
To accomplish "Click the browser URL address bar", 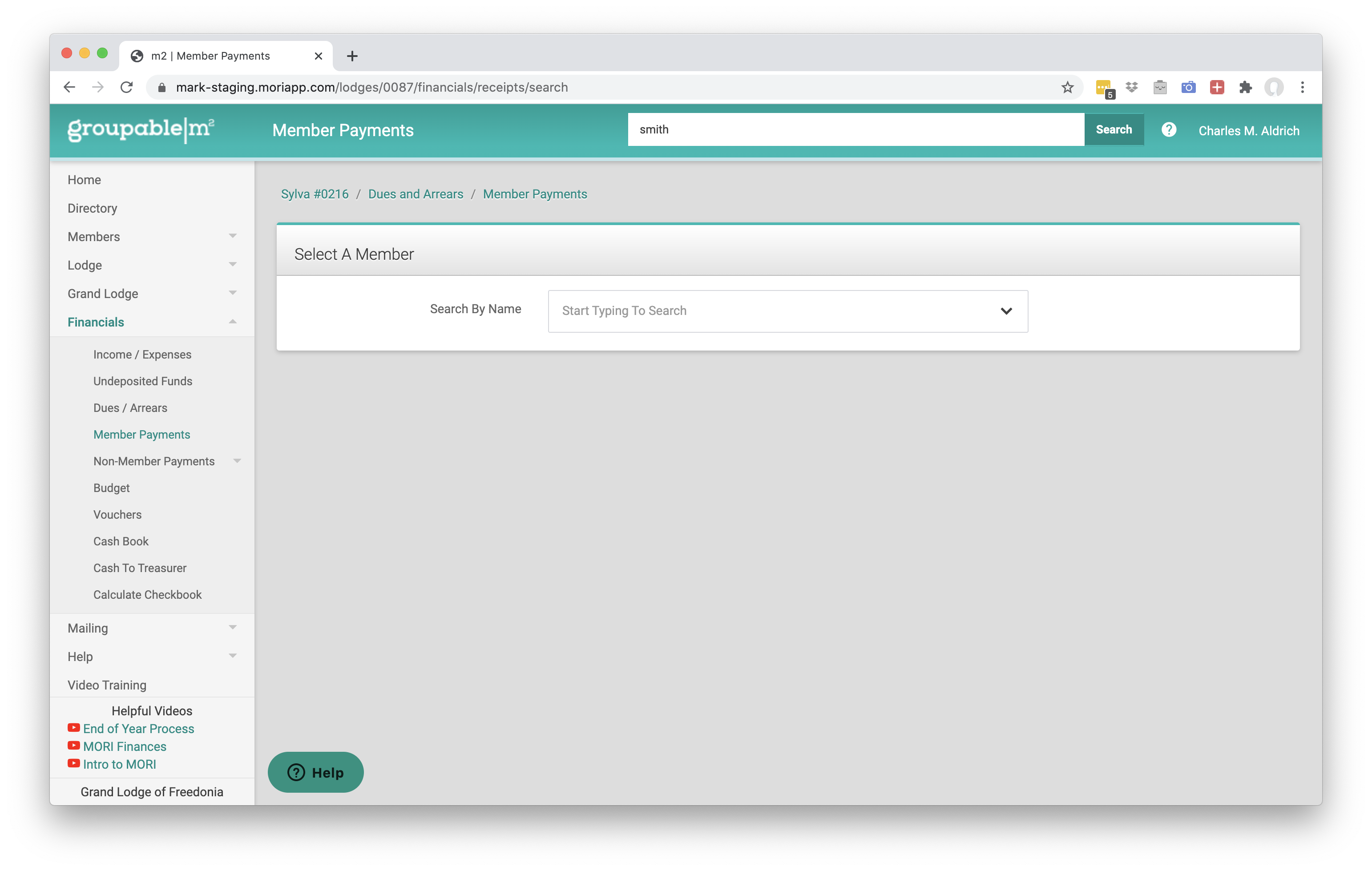I will 615,87.
